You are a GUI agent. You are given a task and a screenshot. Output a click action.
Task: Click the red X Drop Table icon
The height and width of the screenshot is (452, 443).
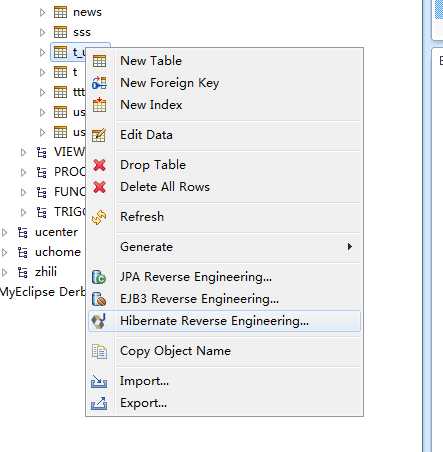tap(99, 165)
